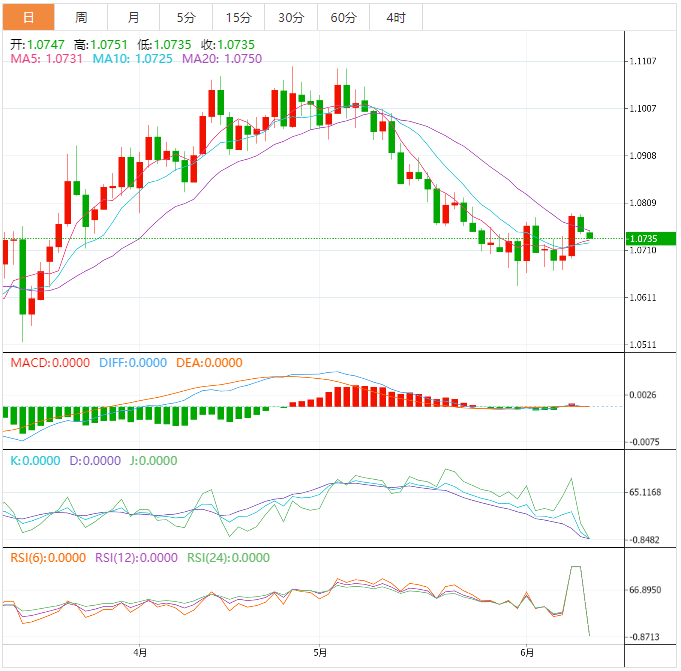Open the 月 monthly chart tab
The image size is (681, 671).
pos(134,18)
